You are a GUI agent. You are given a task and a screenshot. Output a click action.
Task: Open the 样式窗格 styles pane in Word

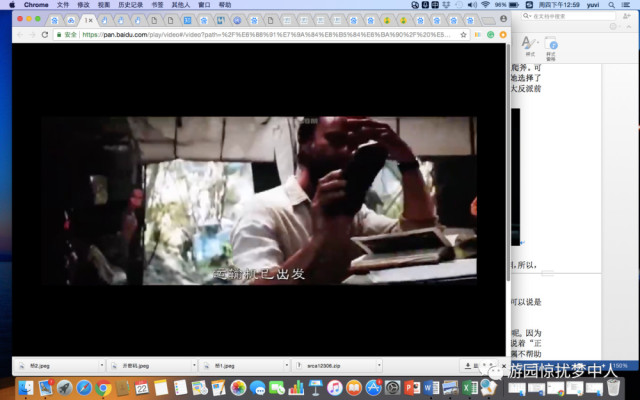[551, 48]
